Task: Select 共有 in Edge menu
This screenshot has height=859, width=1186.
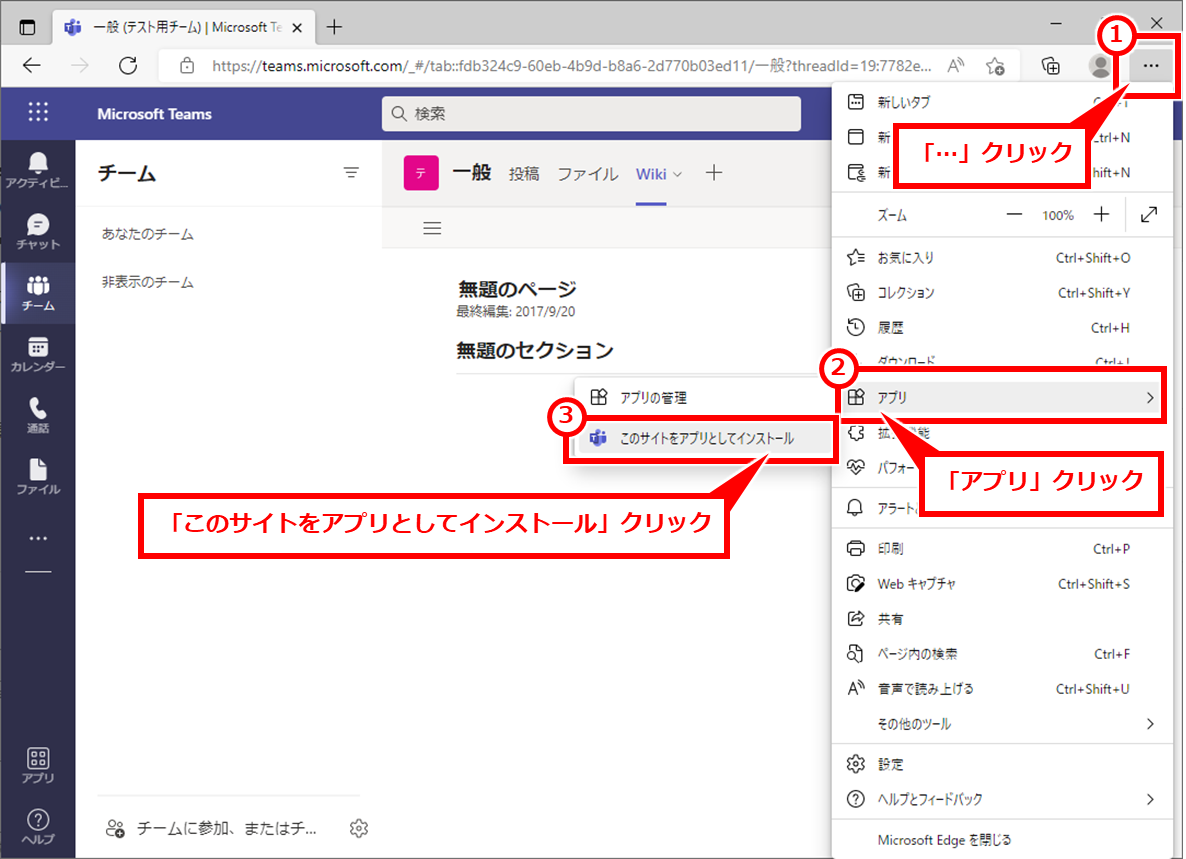Action: [x=1001, y=619]
